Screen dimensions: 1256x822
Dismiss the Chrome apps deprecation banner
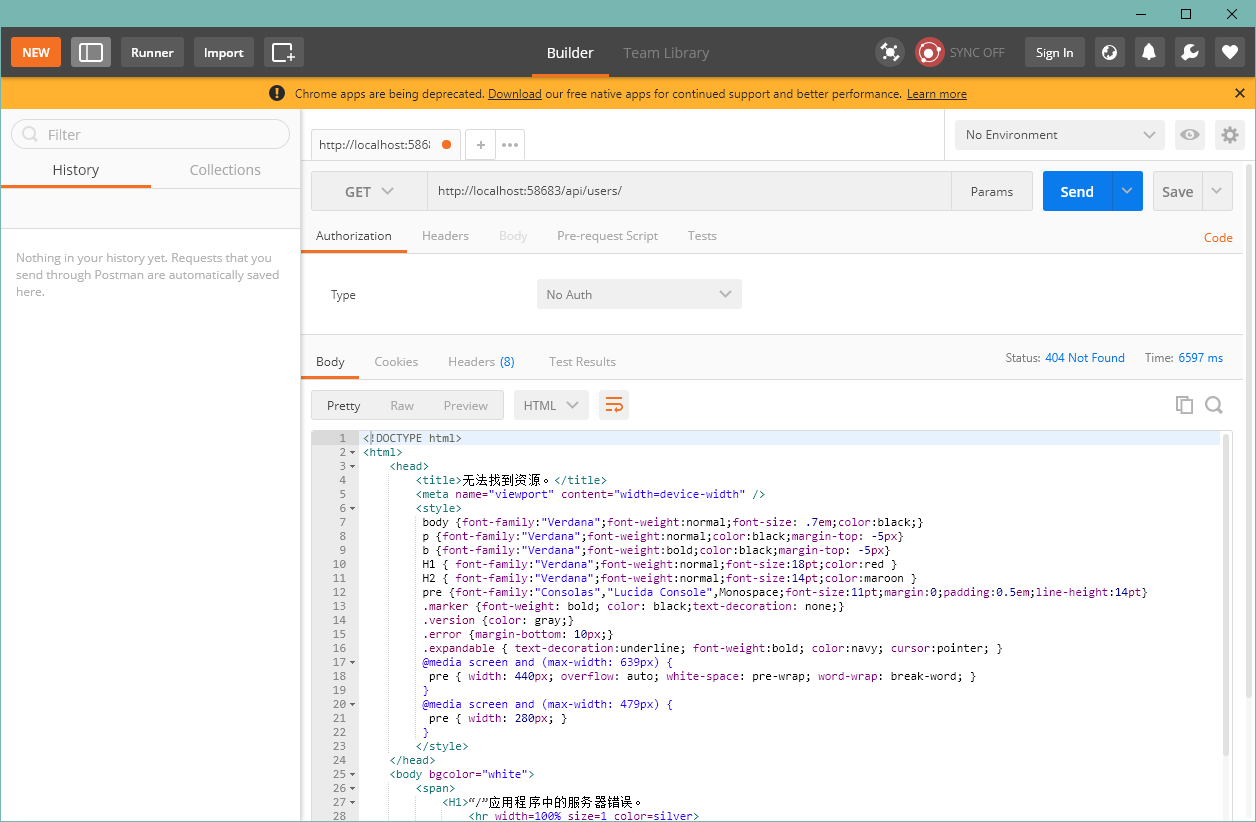pyautogui.click(x=1240, y=93)
